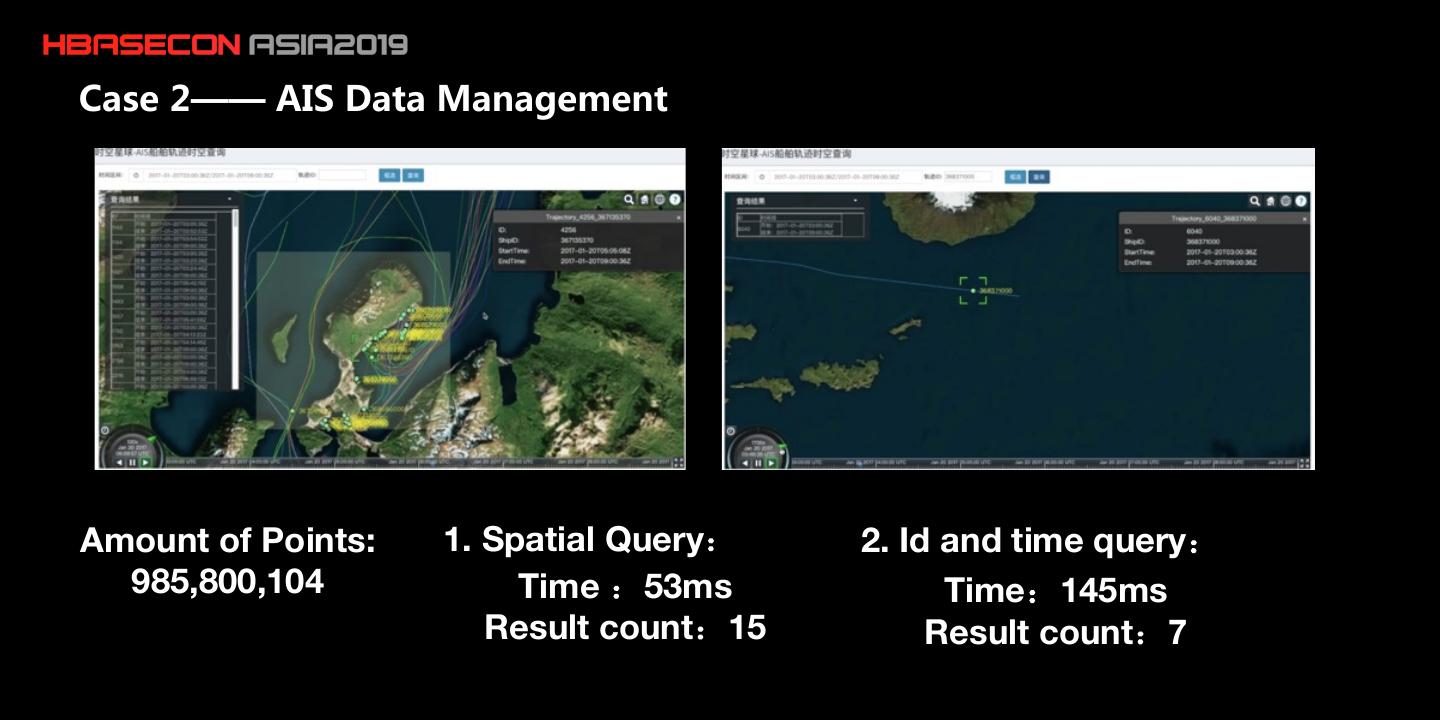
Task: Click the home view icon in left map
Action: tap(644, 200)
